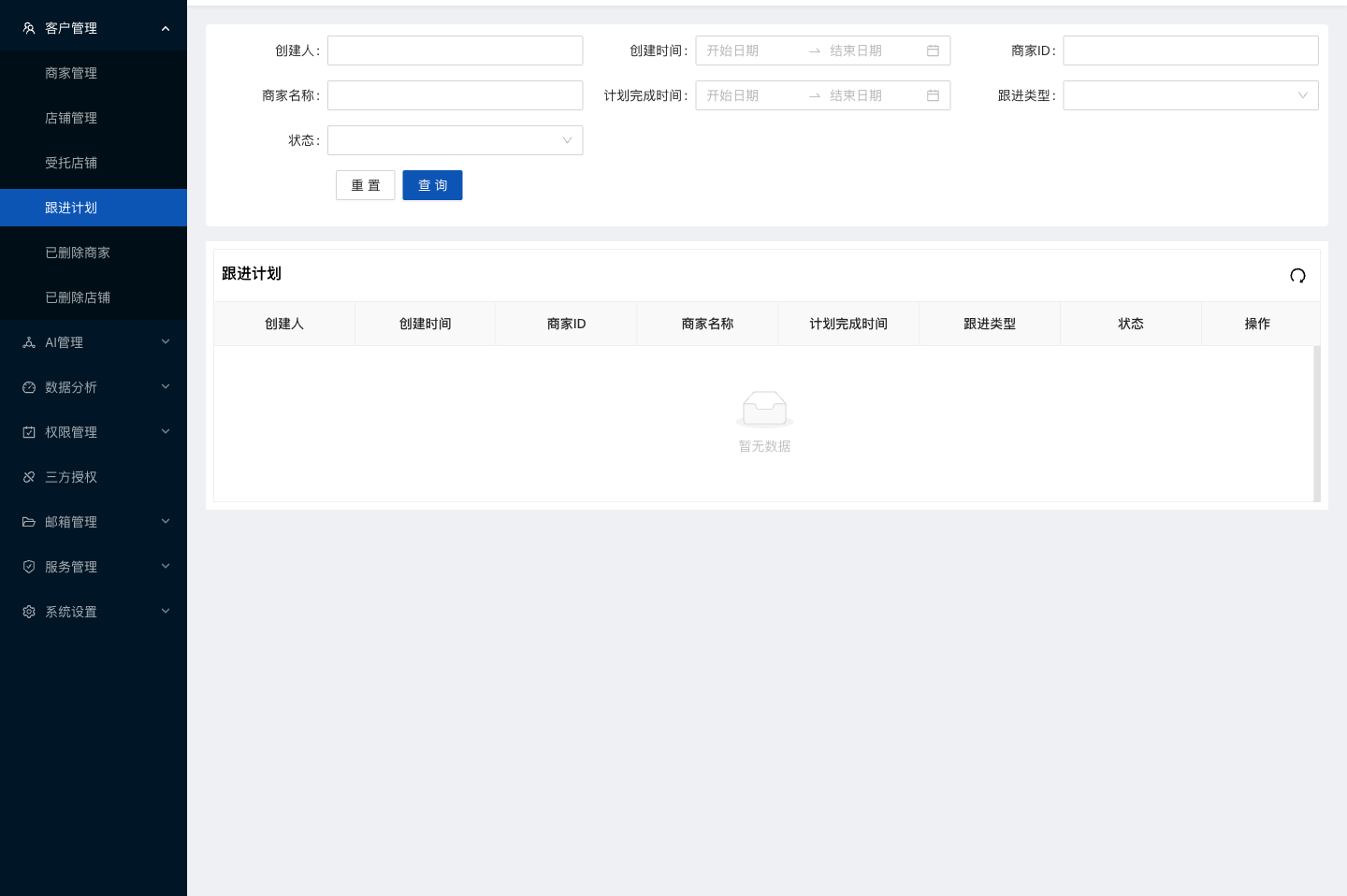The height and width of the screenshot is (896, 1347).
Task: Expand the 系统设置 submenu arrow
Action: coord(166,611)
